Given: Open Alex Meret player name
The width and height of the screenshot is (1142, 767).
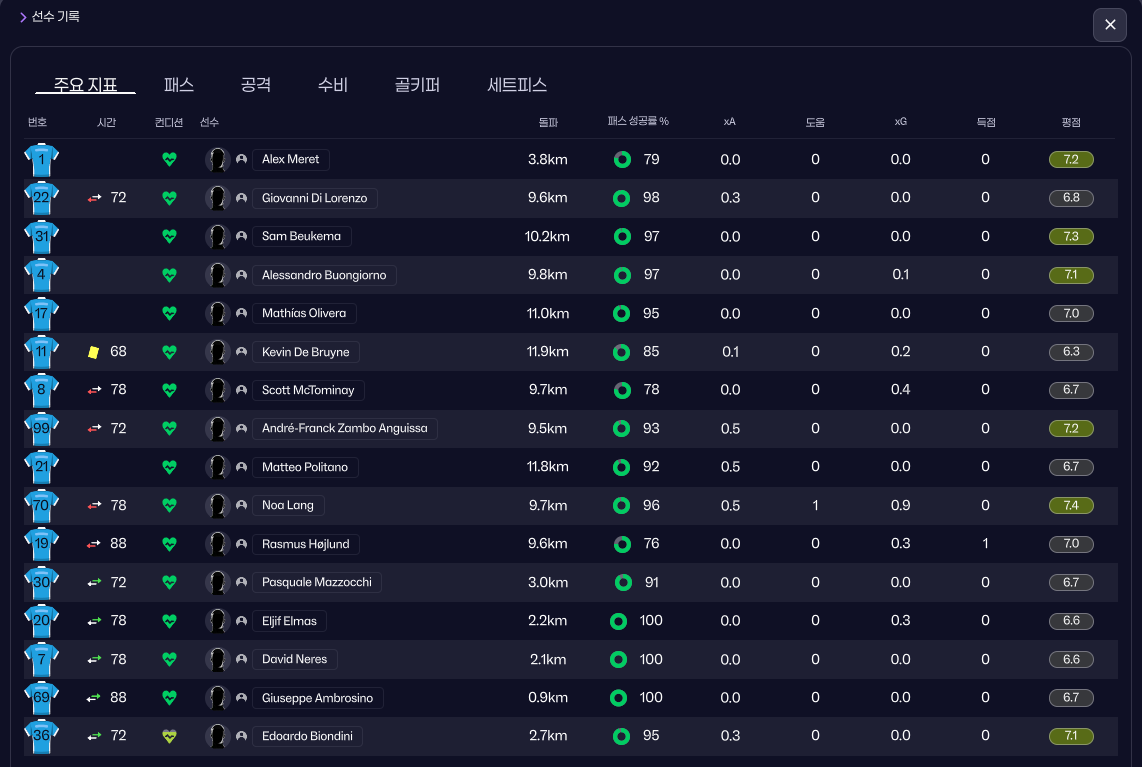Looking at the screenshot, I should tap(291, 160).
